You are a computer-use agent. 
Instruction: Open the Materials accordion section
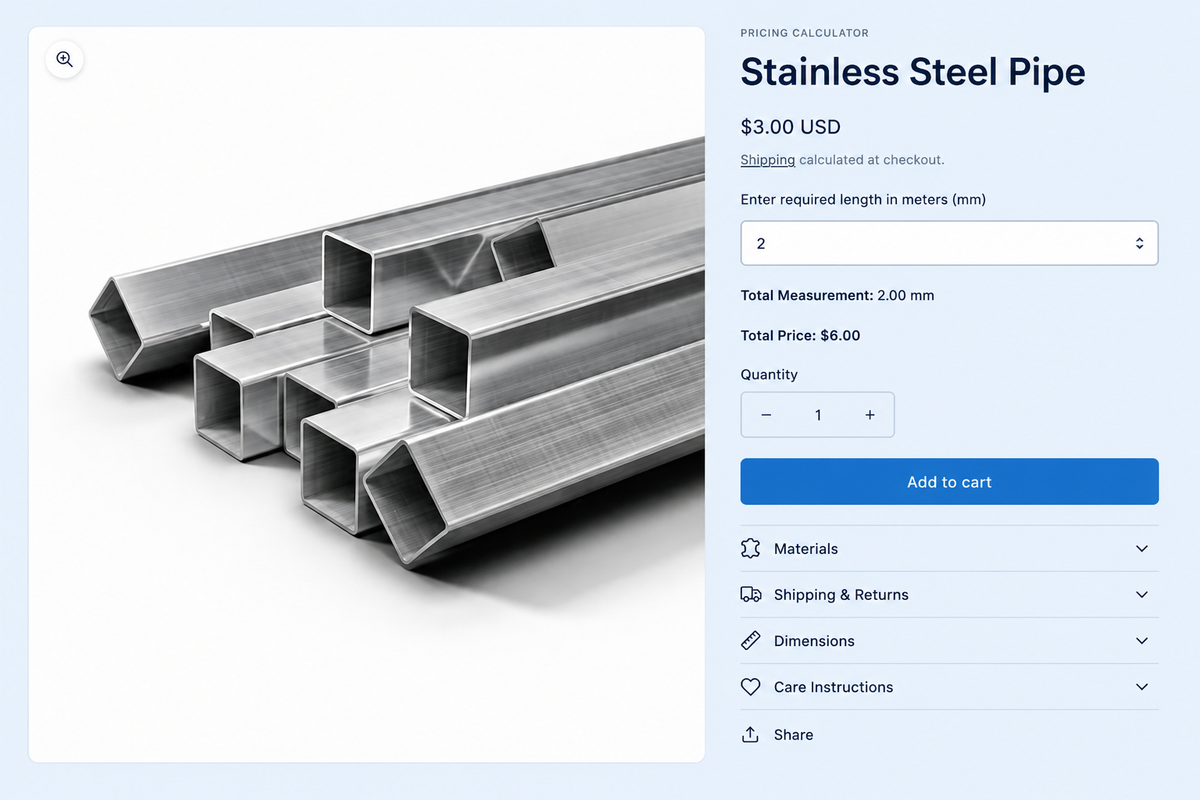tap(949, 548)
